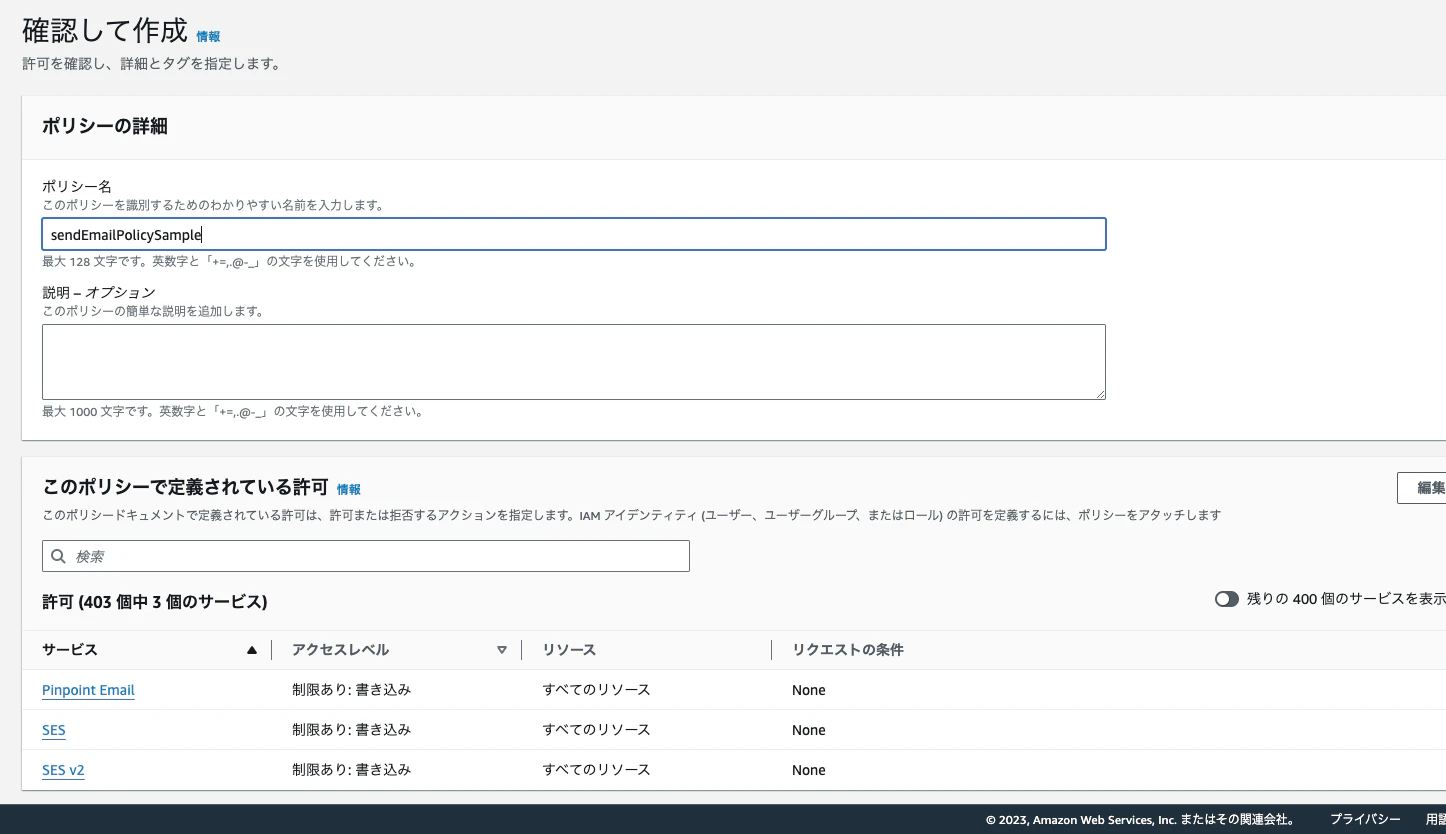Click inside the 説明 description textarea

point(574,362)
